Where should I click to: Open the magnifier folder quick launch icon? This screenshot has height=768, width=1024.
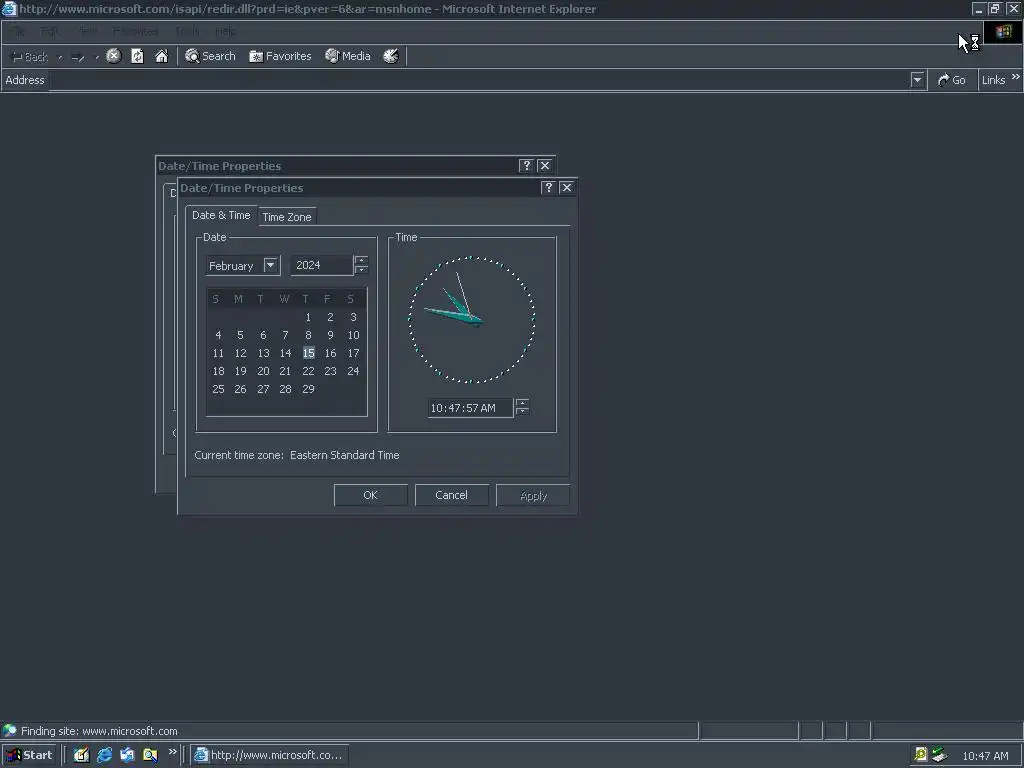[x=150, y=755]
